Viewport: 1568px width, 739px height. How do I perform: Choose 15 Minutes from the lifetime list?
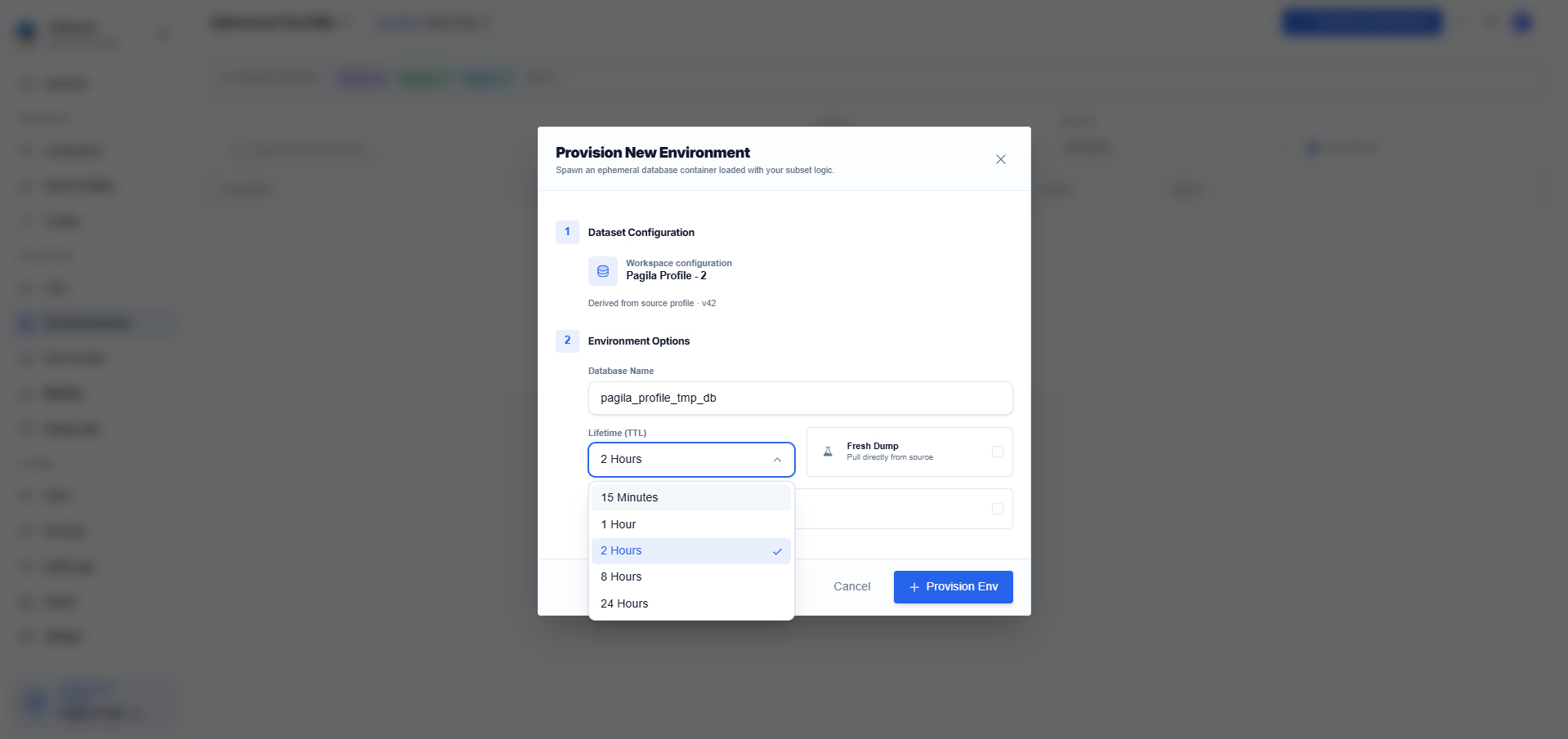(691, 497)
